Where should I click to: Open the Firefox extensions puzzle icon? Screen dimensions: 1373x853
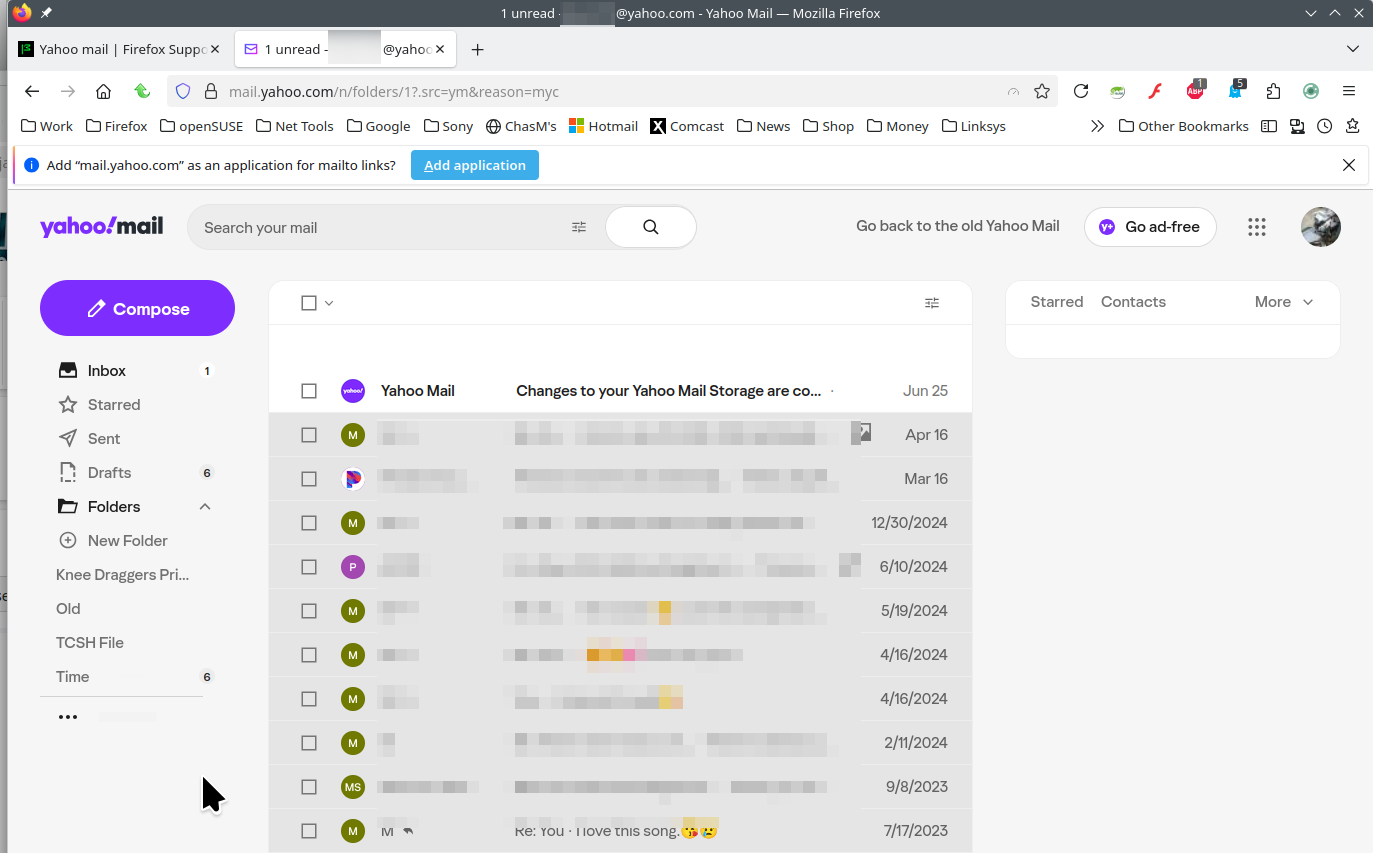pyautogui.click(x=1273, y=91)
